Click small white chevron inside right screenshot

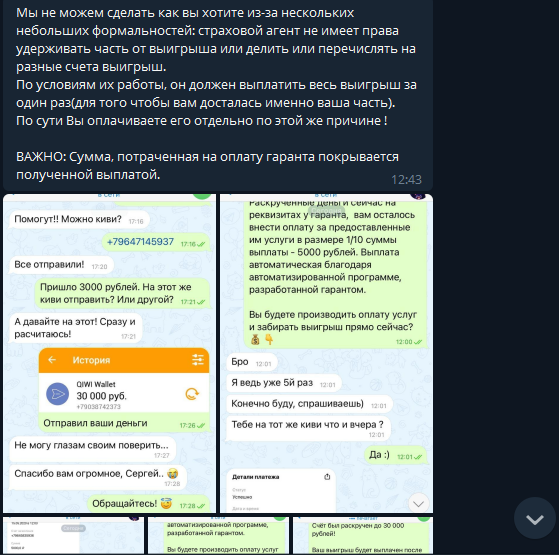tap(418, 503)
